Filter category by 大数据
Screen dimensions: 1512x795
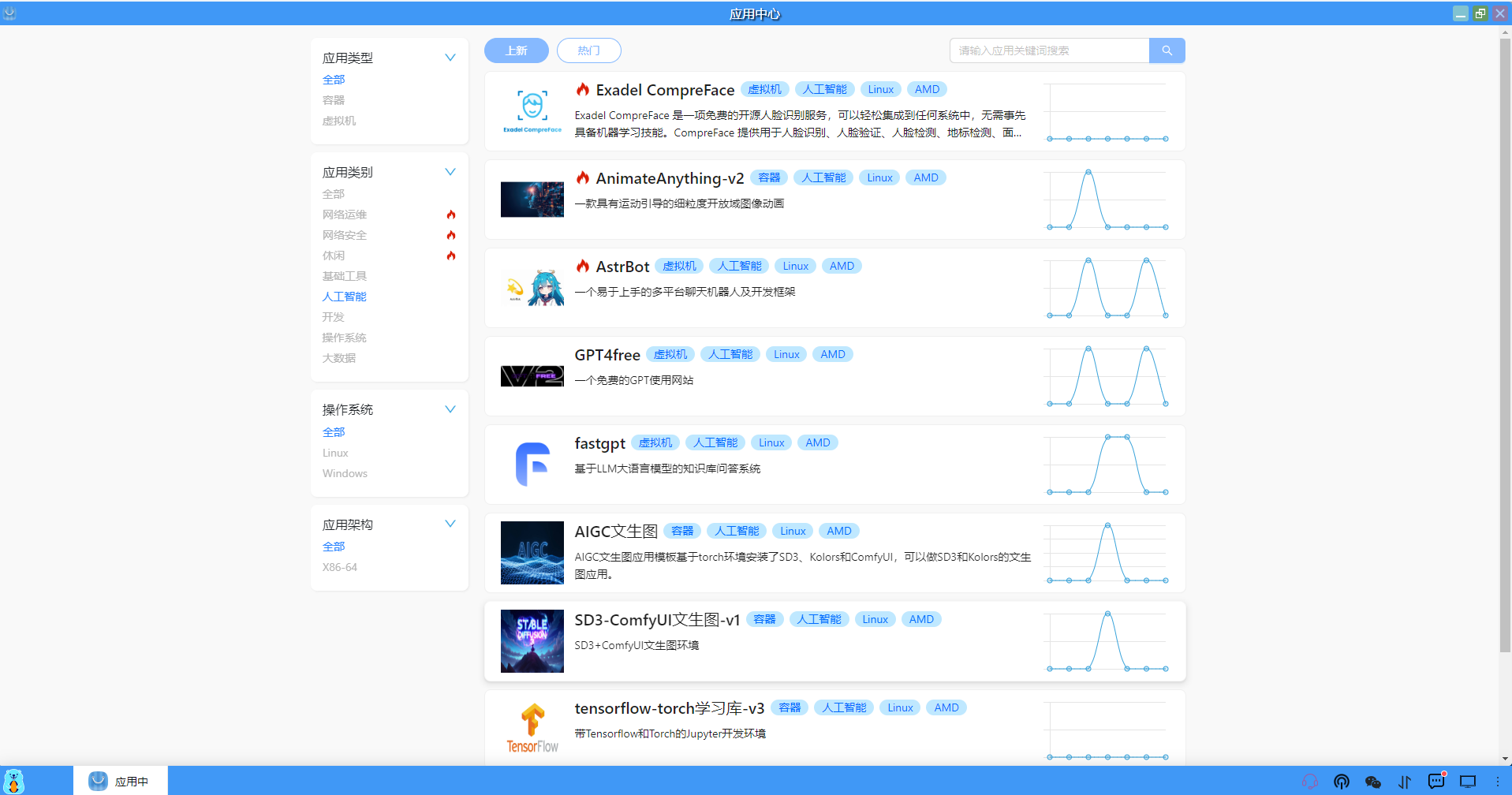coord(339,358)
